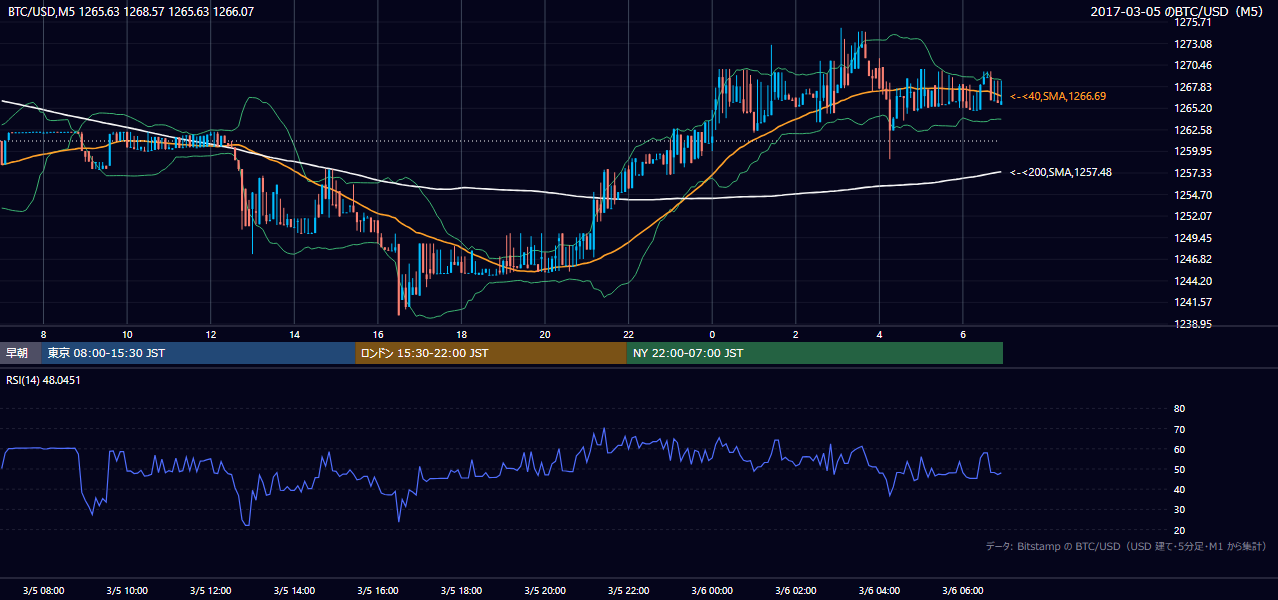Click the 3/5 08:00 time label
Screen dimensions: 1278x600
[43, 590]
